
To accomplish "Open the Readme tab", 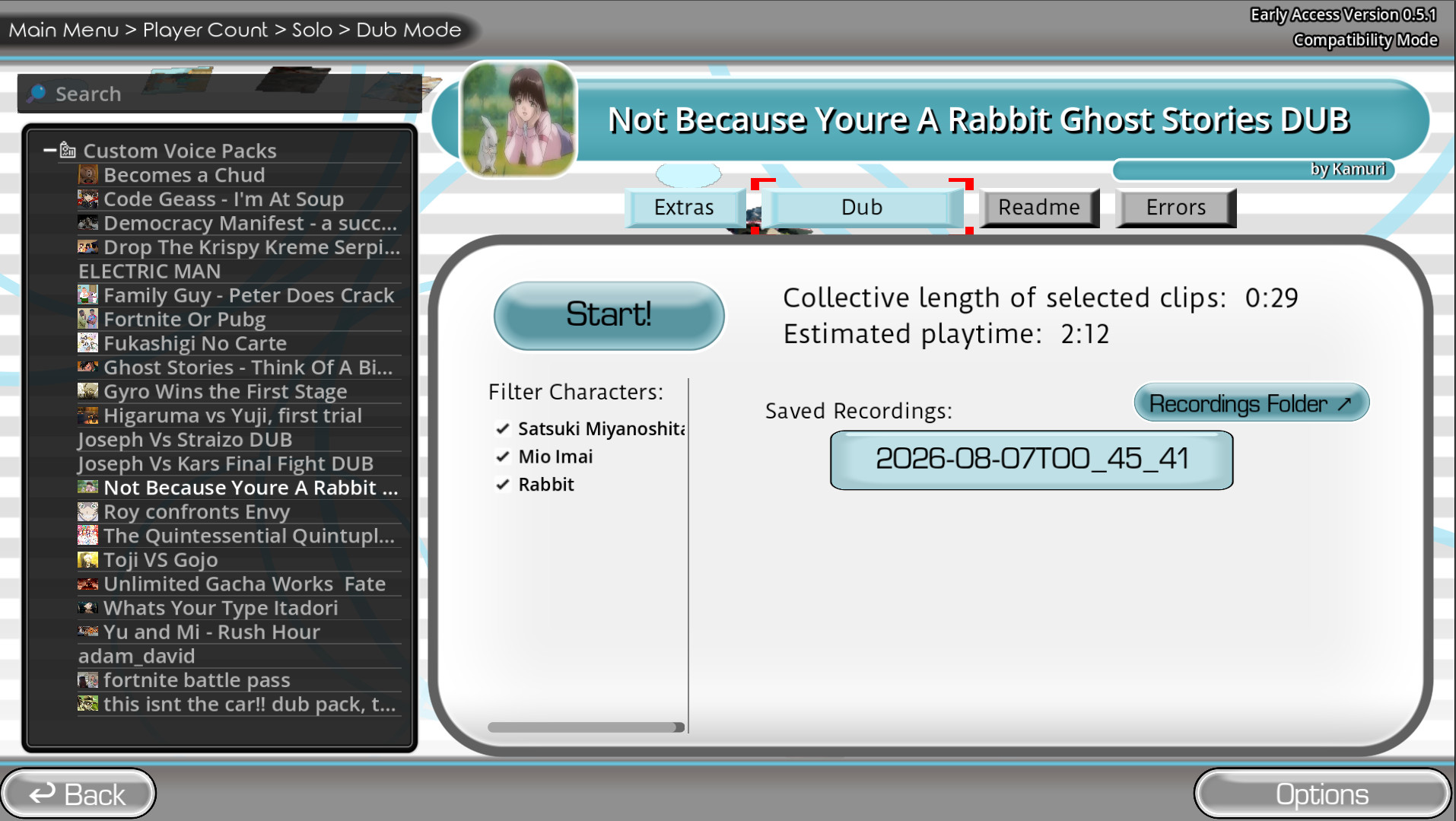I will coord(1038,207).
